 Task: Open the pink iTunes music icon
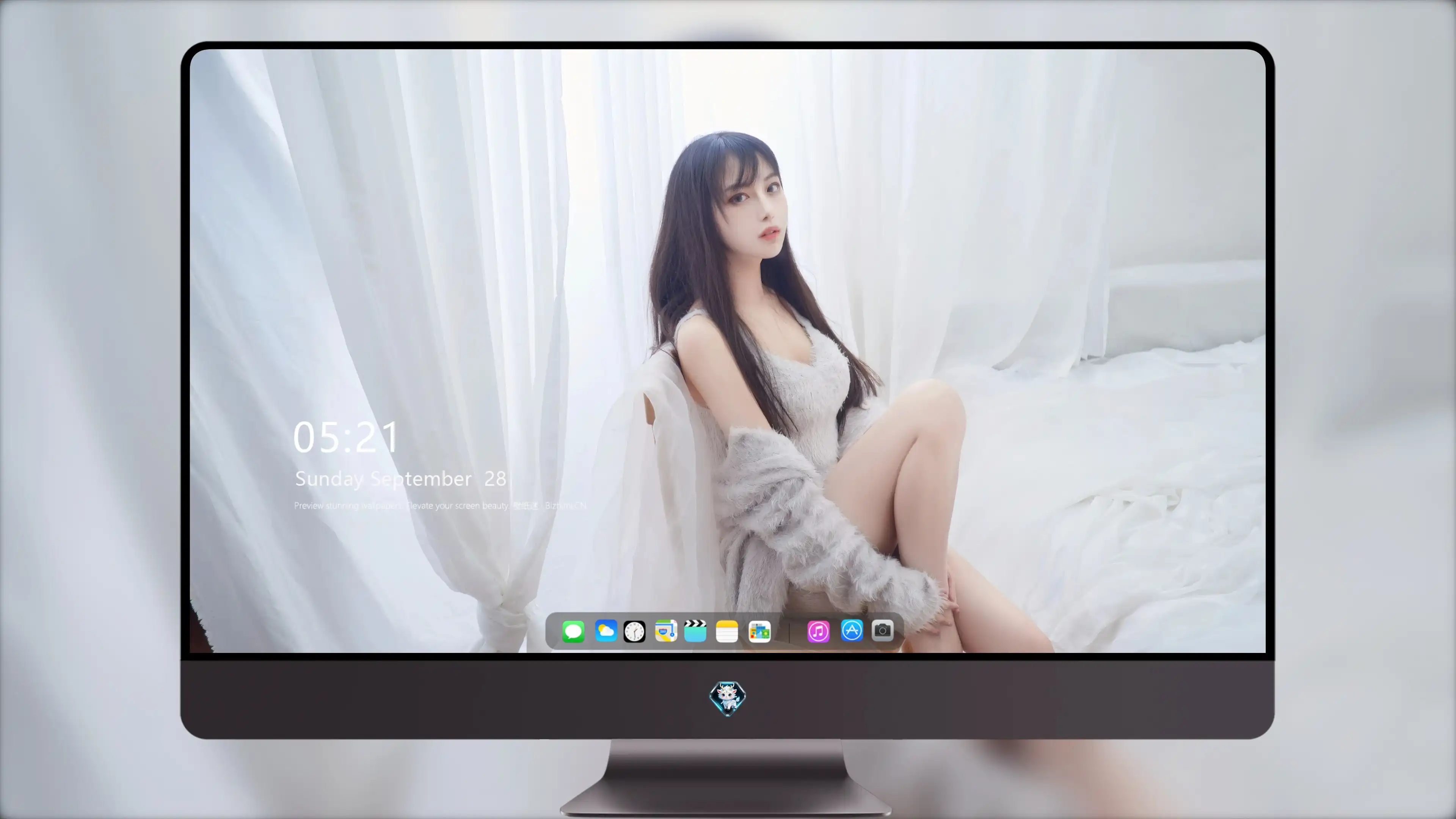(819, 631)
